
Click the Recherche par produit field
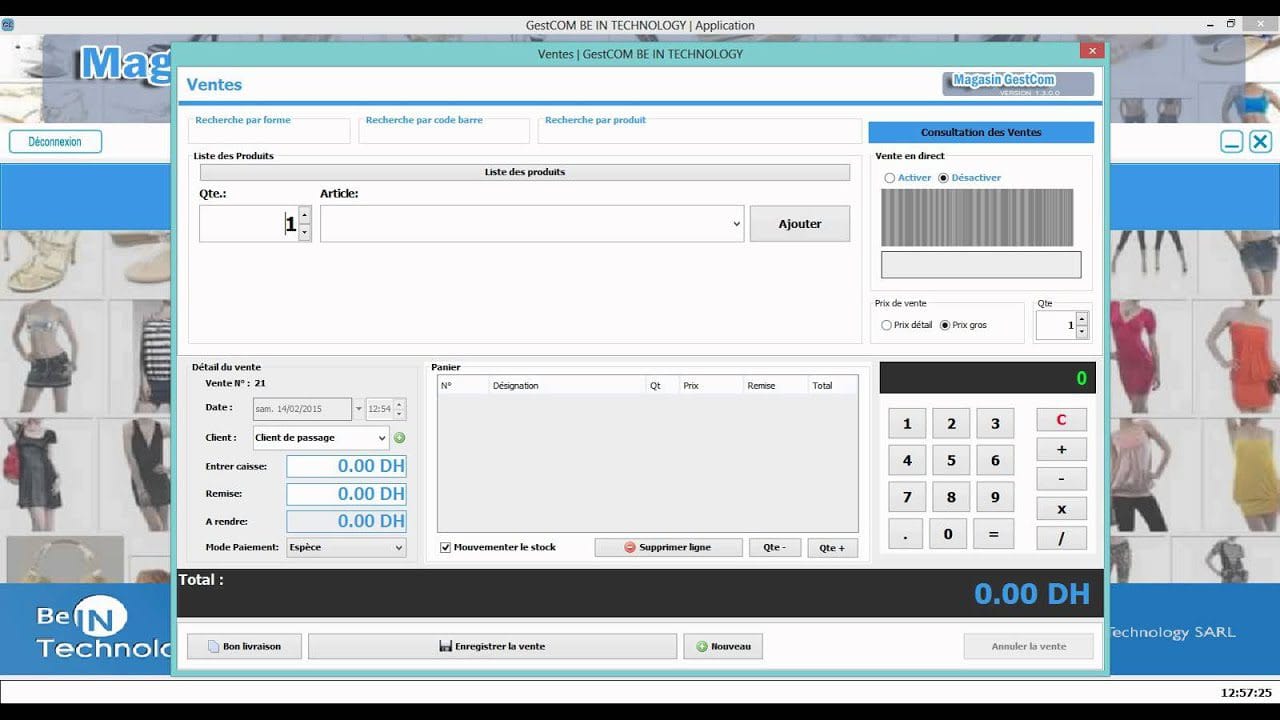coord(700,131)
